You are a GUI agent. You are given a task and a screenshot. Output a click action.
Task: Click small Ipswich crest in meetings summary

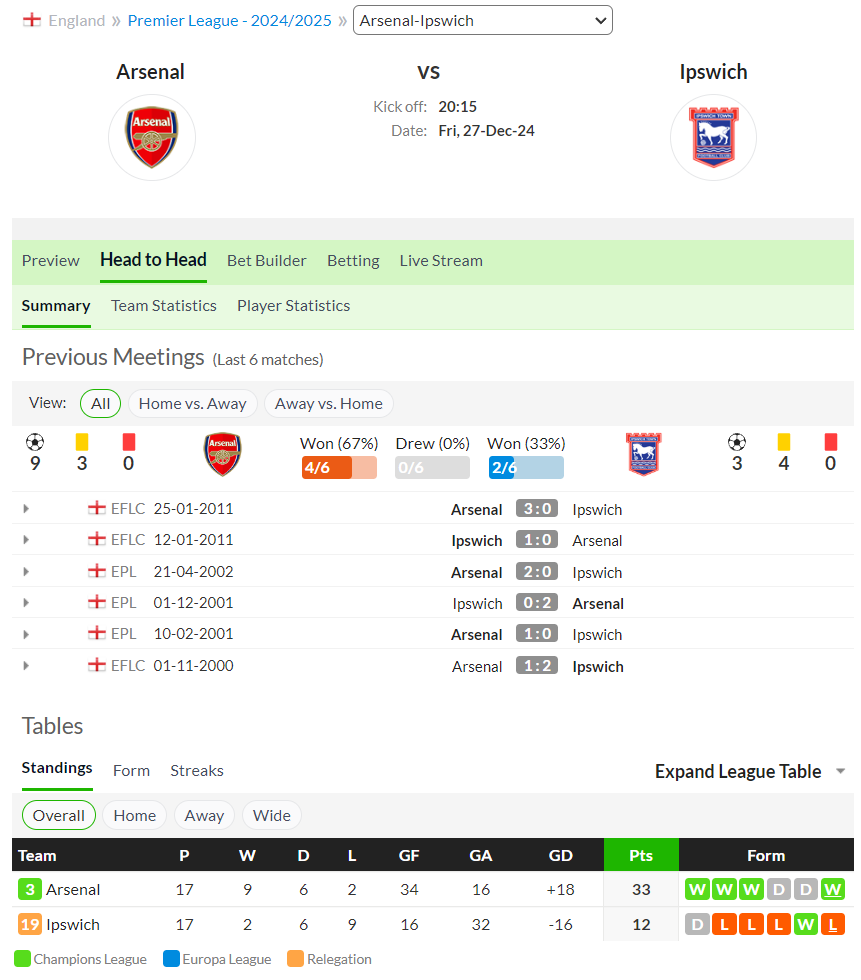644,454
